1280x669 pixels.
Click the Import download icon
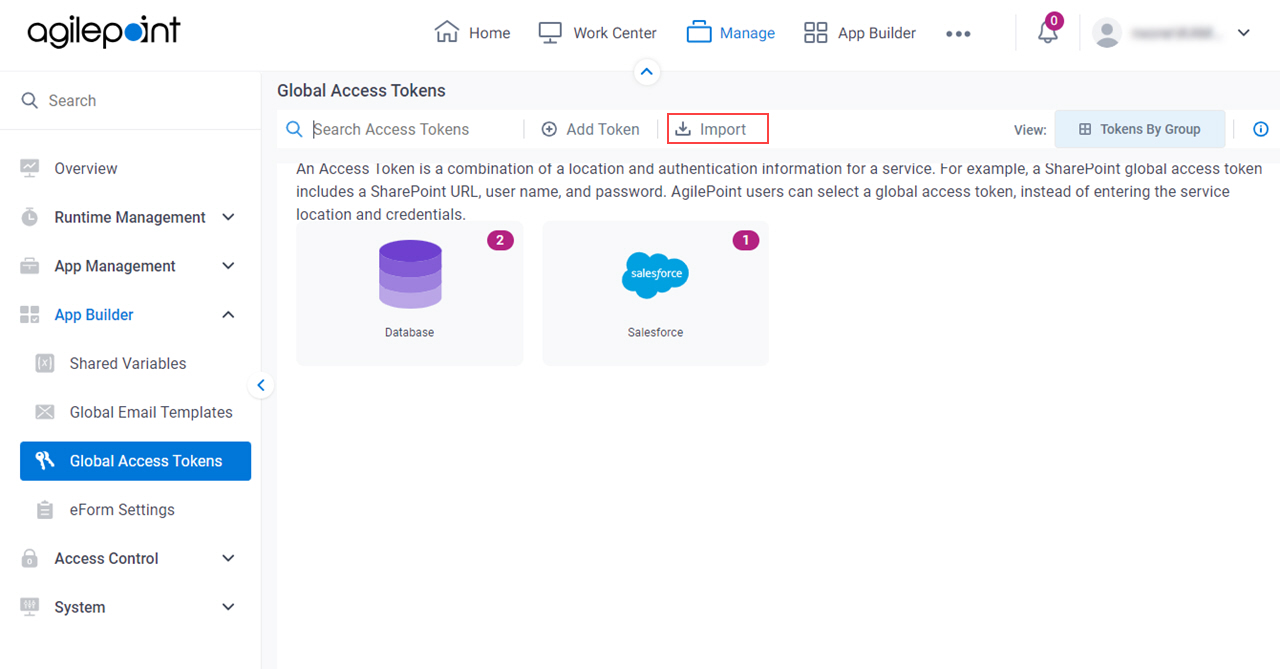684,129
